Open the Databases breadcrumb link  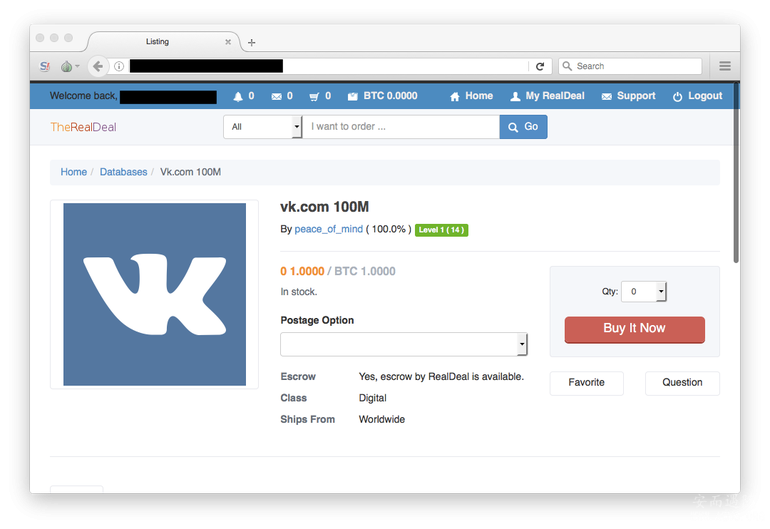tap(123, 172)
